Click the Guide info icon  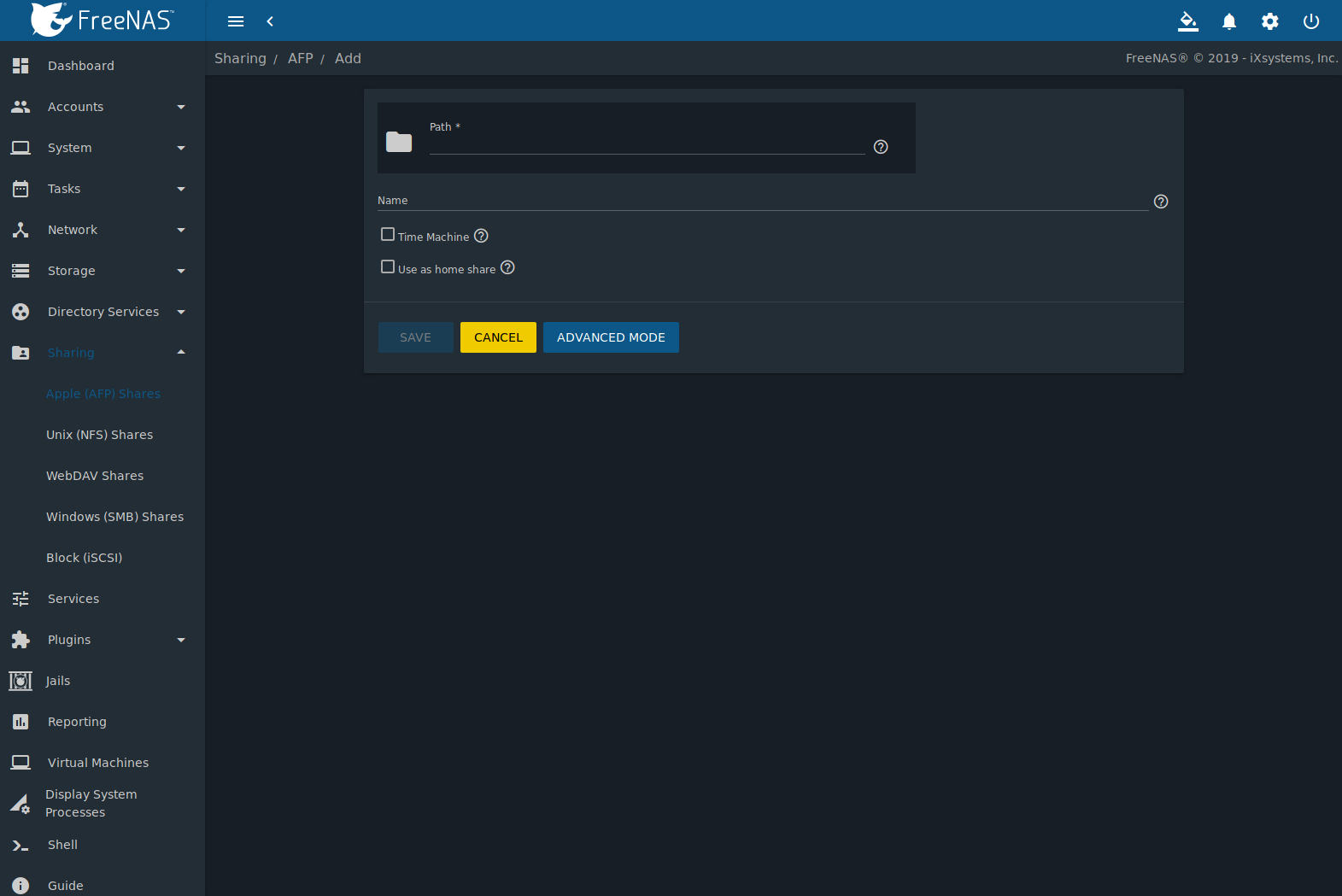tap(21, 886)
